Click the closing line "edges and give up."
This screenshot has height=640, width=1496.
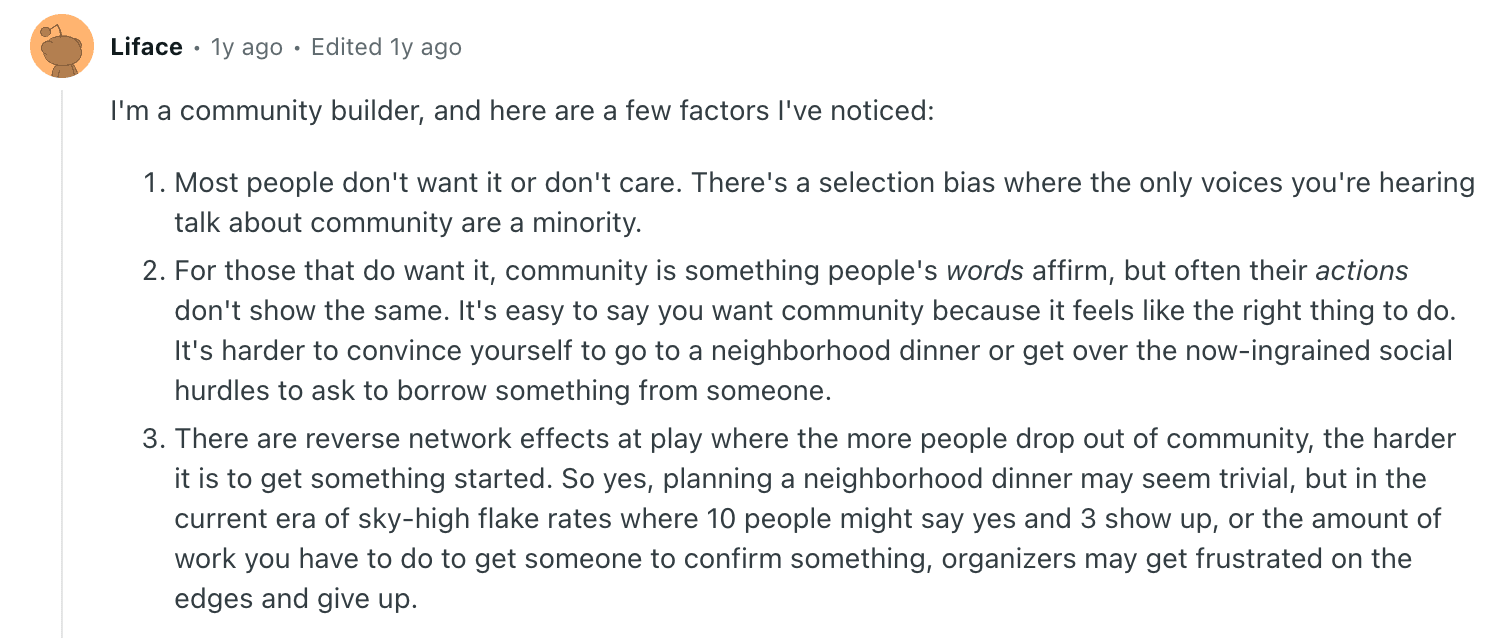click(295, 599)
